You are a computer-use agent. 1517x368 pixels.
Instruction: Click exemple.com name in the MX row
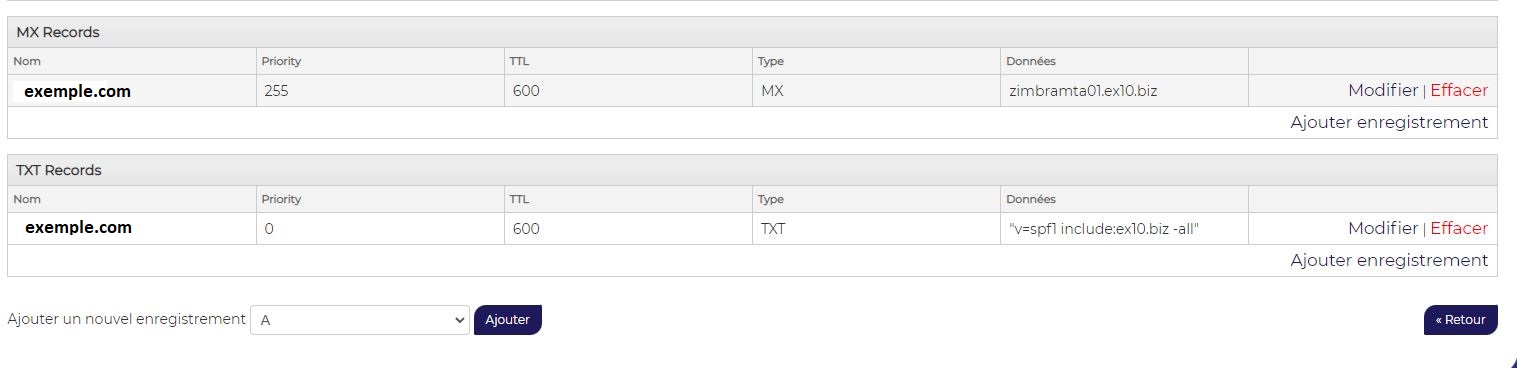click(x=77, y=91)
